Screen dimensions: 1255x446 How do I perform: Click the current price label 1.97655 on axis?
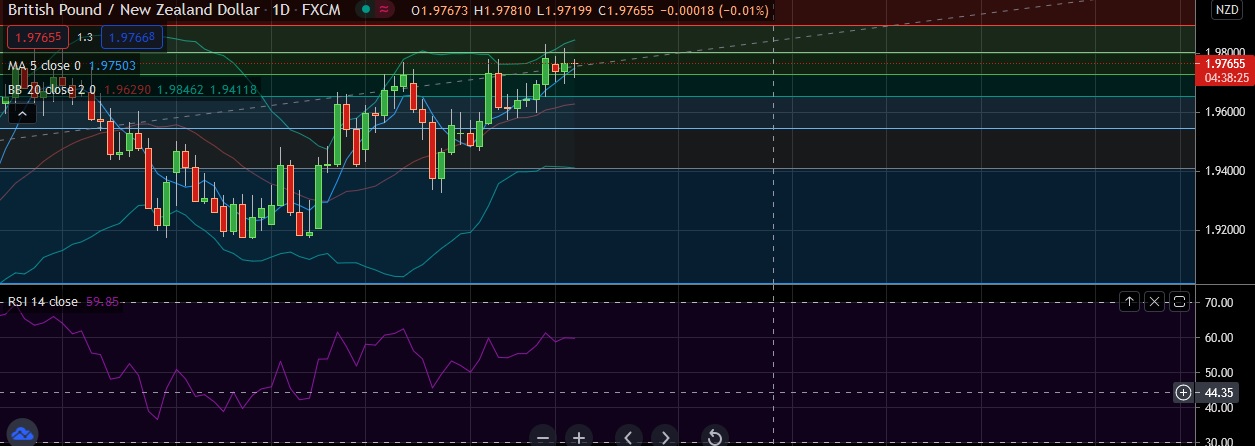click(x=1224, y=63)
